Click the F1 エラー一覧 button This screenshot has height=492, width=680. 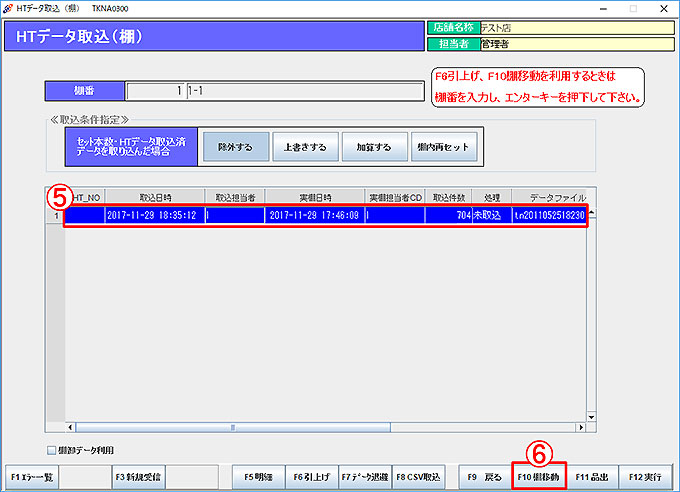pos(31,476)
